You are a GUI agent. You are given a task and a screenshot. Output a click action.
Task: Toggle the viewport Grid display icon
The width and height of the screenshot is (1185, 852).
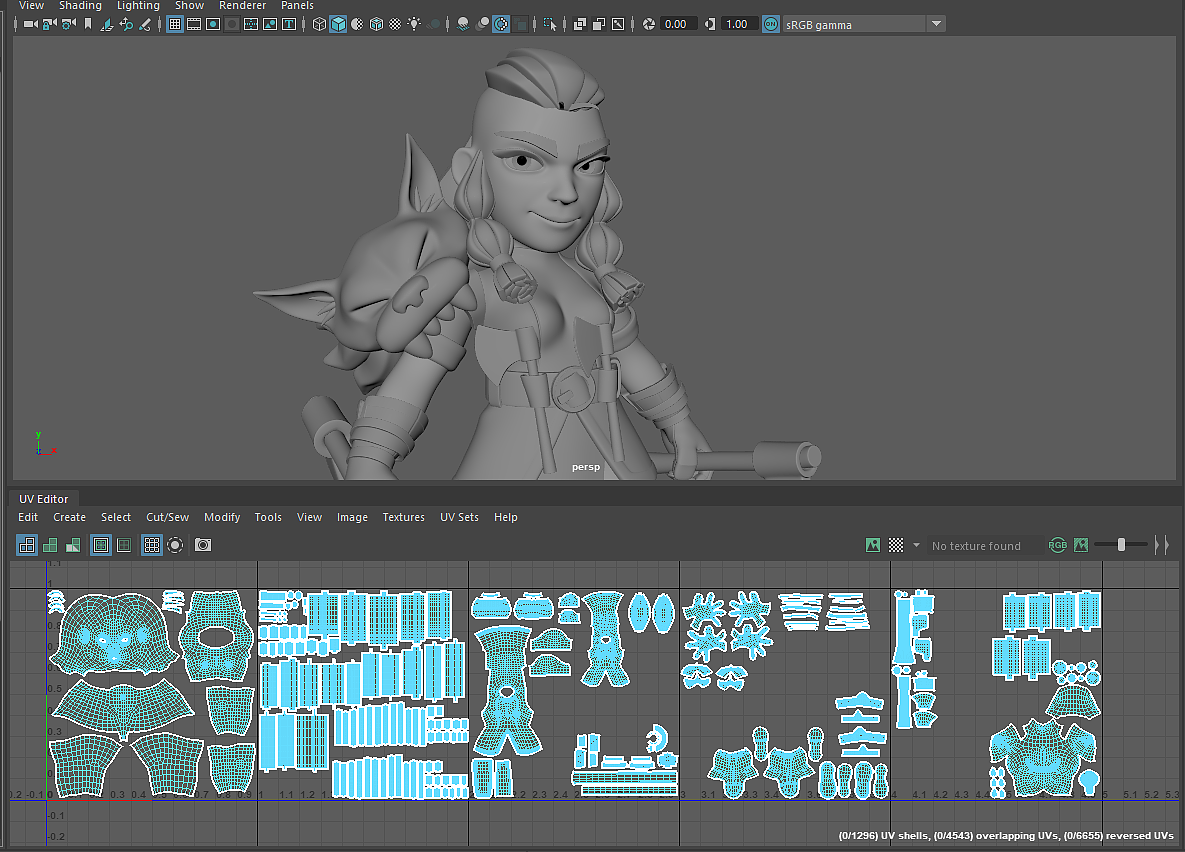coord(175,24)
